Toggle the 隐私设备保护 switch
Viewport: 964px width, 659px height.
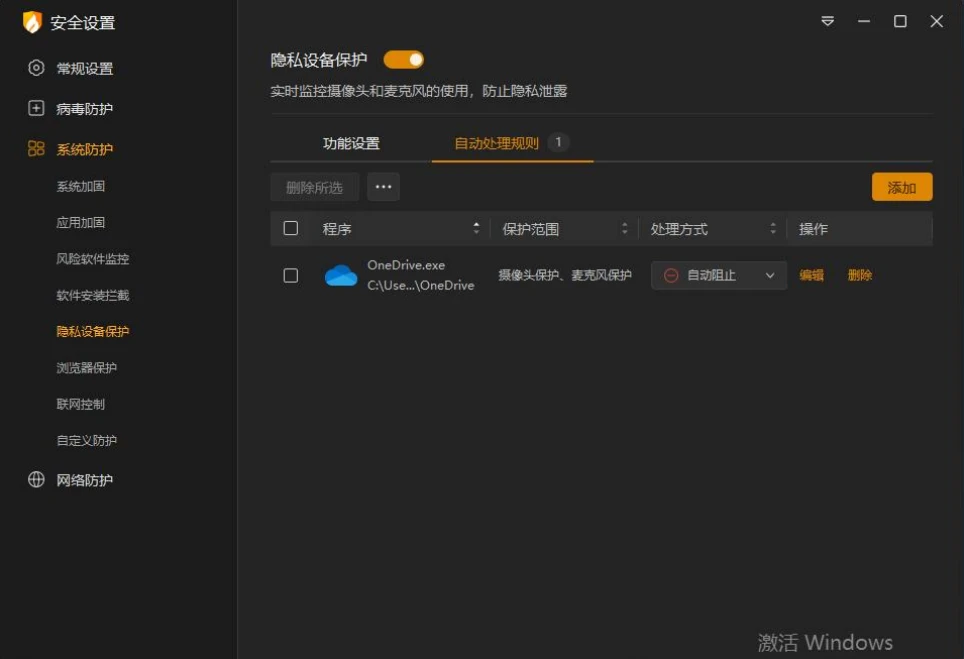click(x=403, y=60)
